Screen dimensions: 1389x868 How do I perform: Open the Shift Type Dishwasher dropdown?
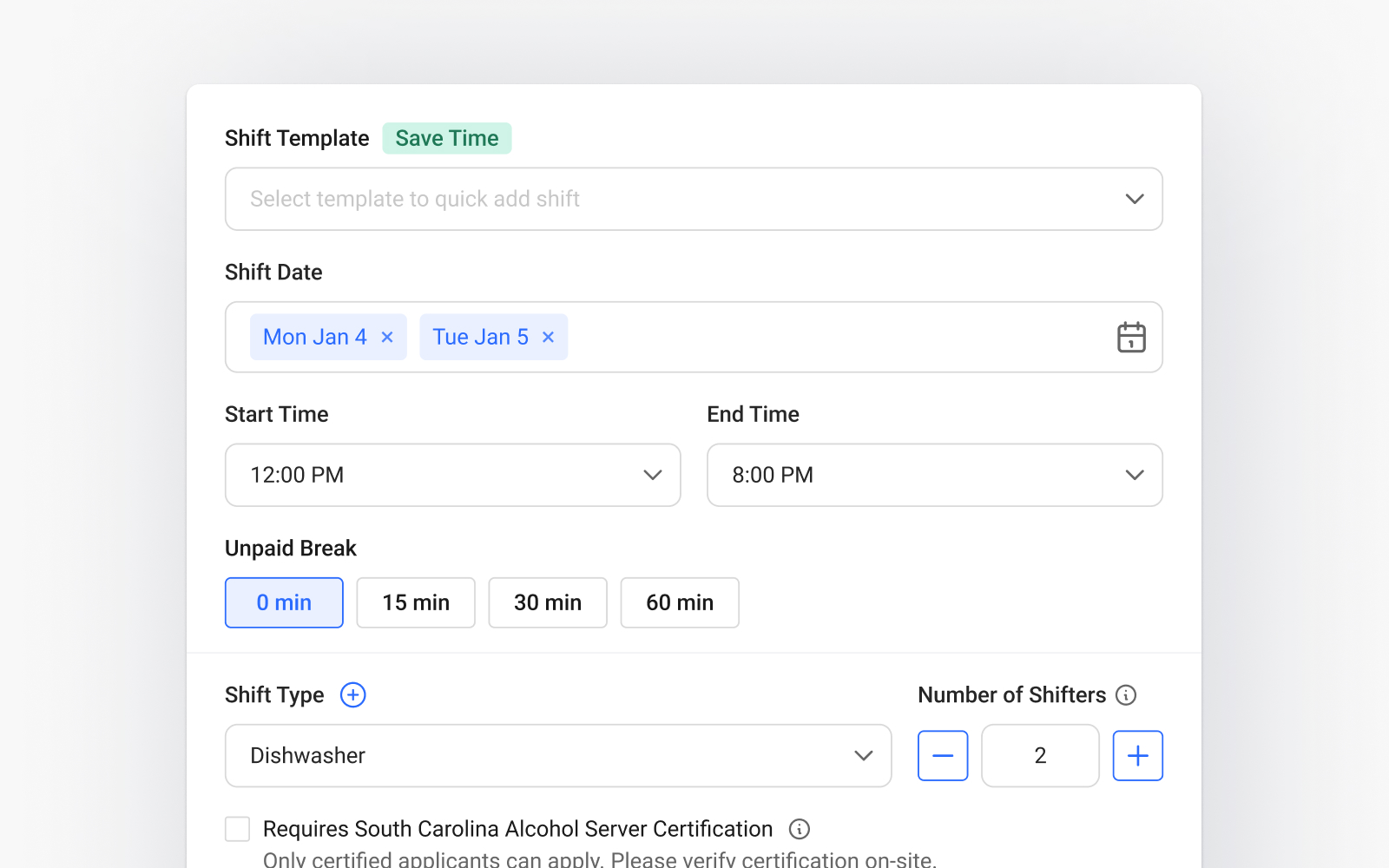(558, 755)
